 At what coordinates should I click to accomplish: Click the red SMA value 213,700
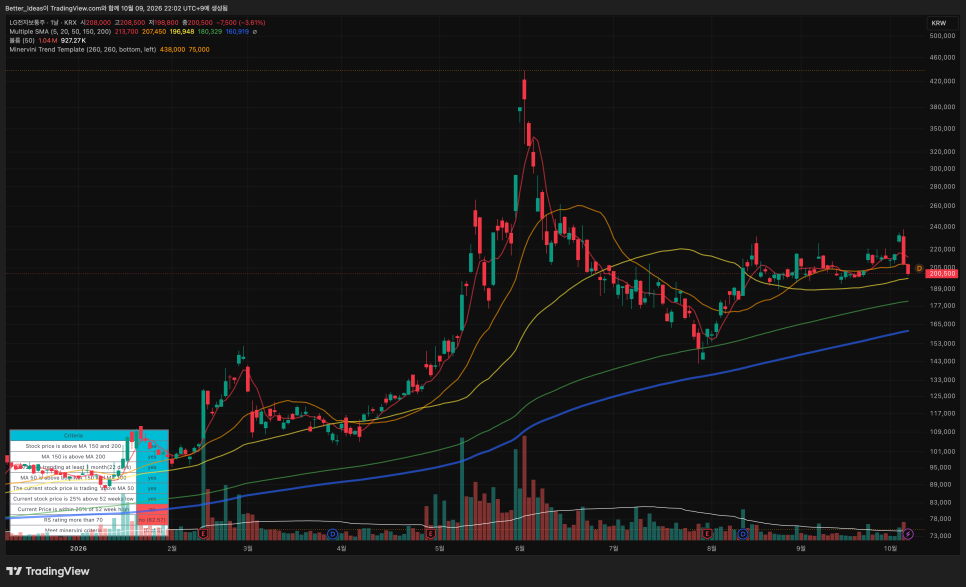click(126, 31)
